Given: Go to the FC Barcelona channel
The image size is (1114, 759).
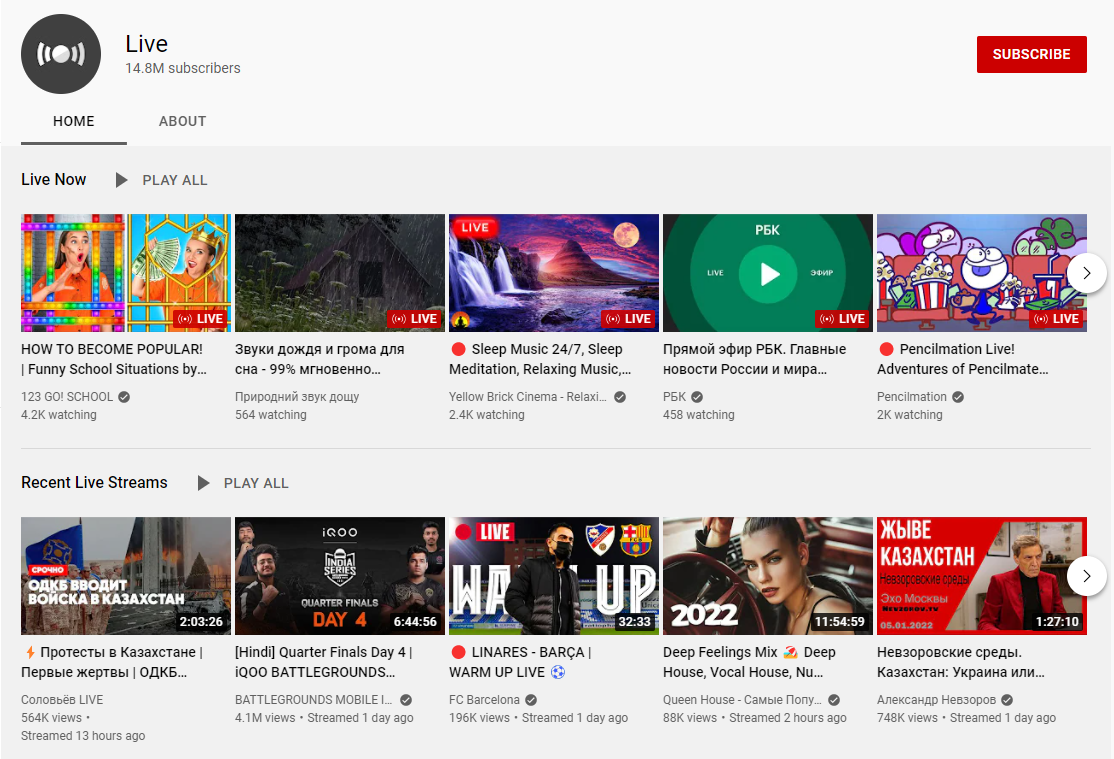Looking at the screenshot, I should 485,699.
